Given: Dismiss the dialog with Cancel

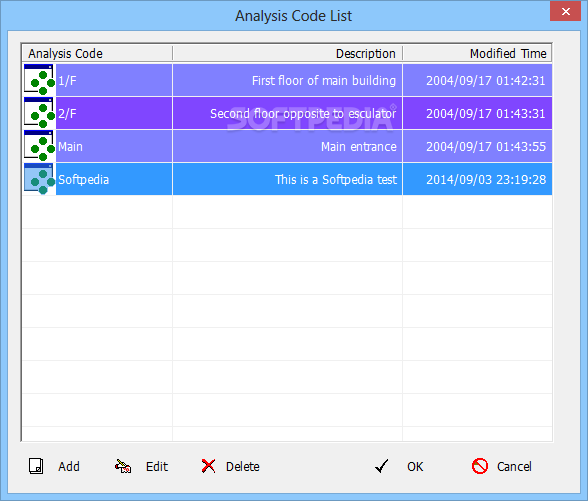Looking at the screenshot, I should tap(514, 466).
